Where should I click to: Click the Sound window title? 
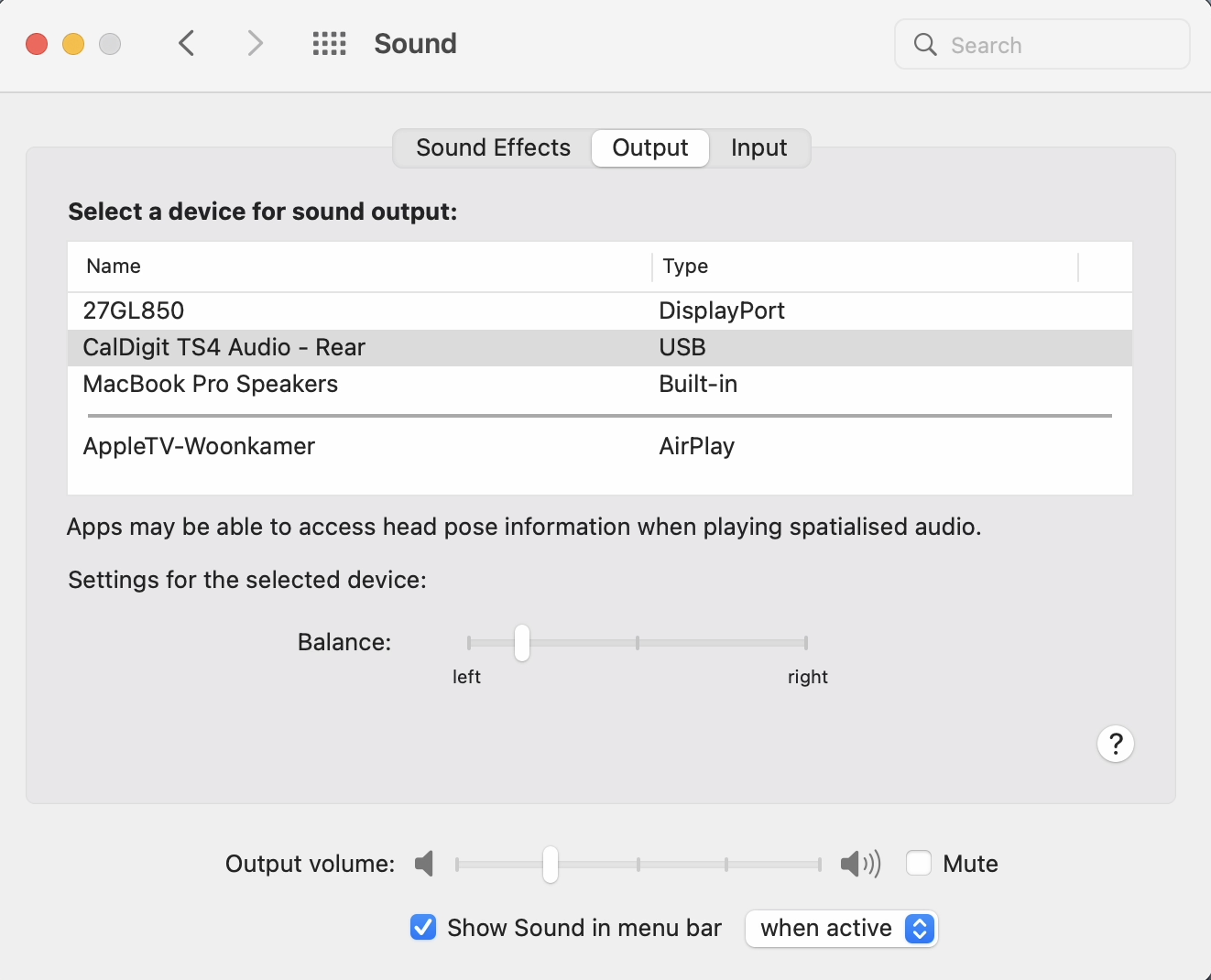click(415, 43)
